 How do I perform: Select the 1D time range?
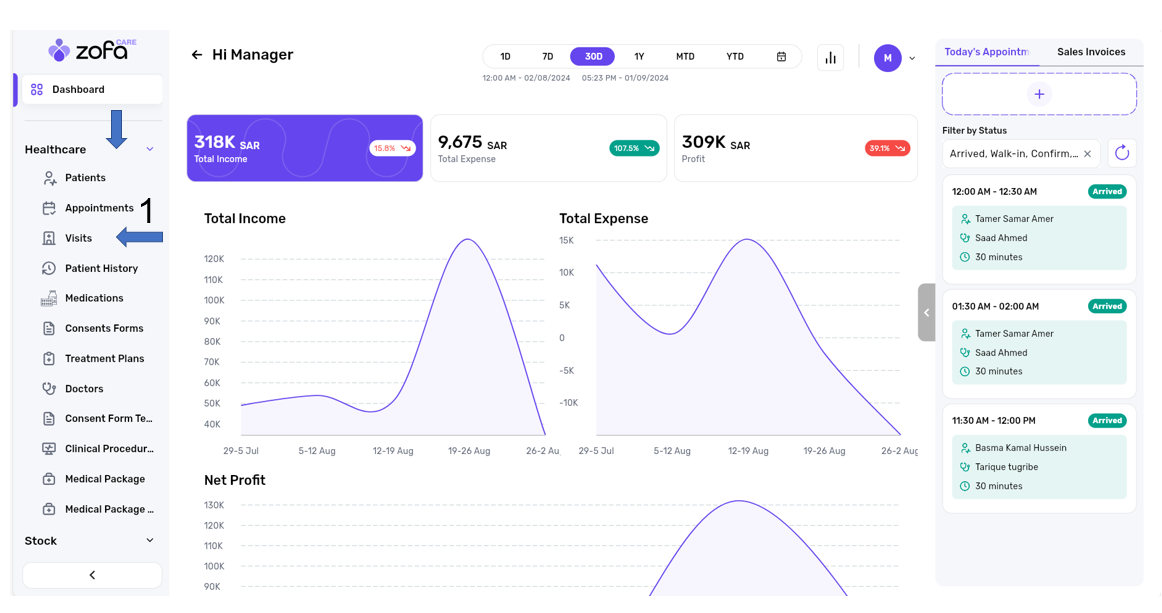505,57
